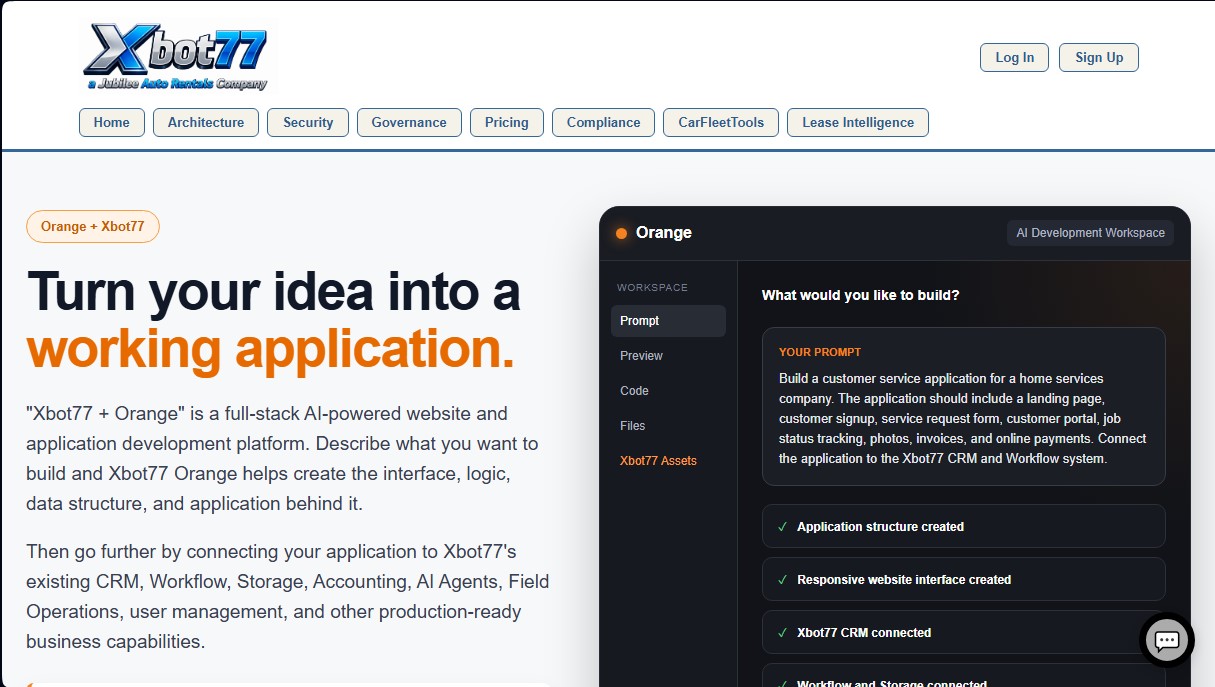The height and width of the screenshot is (687, 1215).
Task: Open the Governance nav tab
Action: point(409,122)
